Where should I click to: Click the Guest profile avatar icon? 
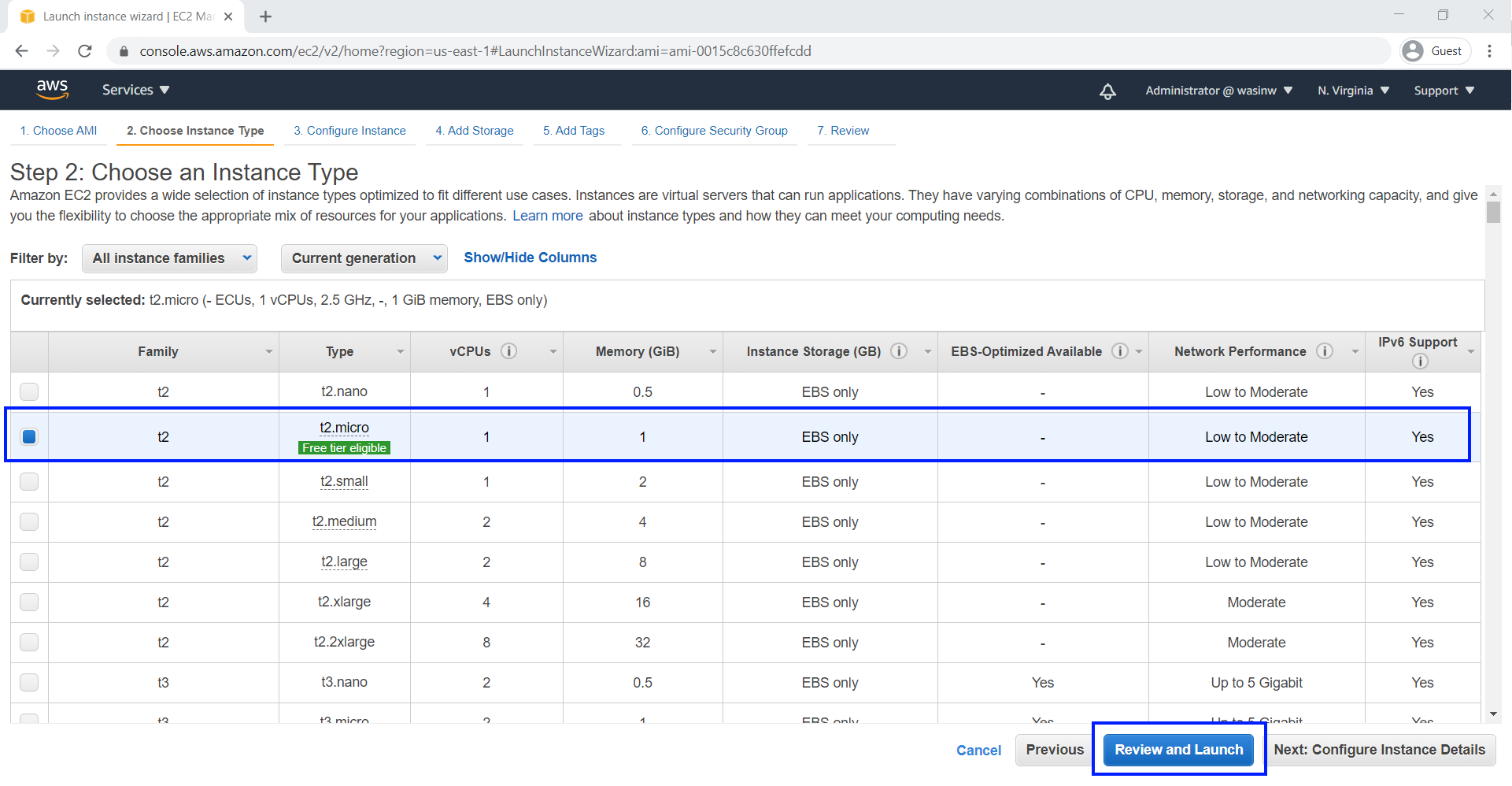(1414, 50)
